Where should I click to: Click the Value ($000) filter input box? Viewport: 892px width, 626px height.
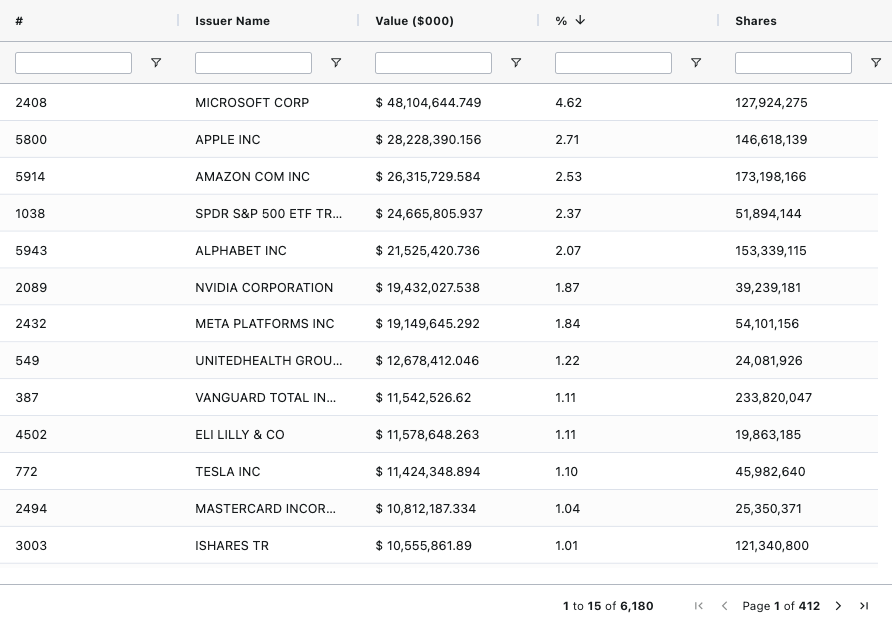click(433, 63)
